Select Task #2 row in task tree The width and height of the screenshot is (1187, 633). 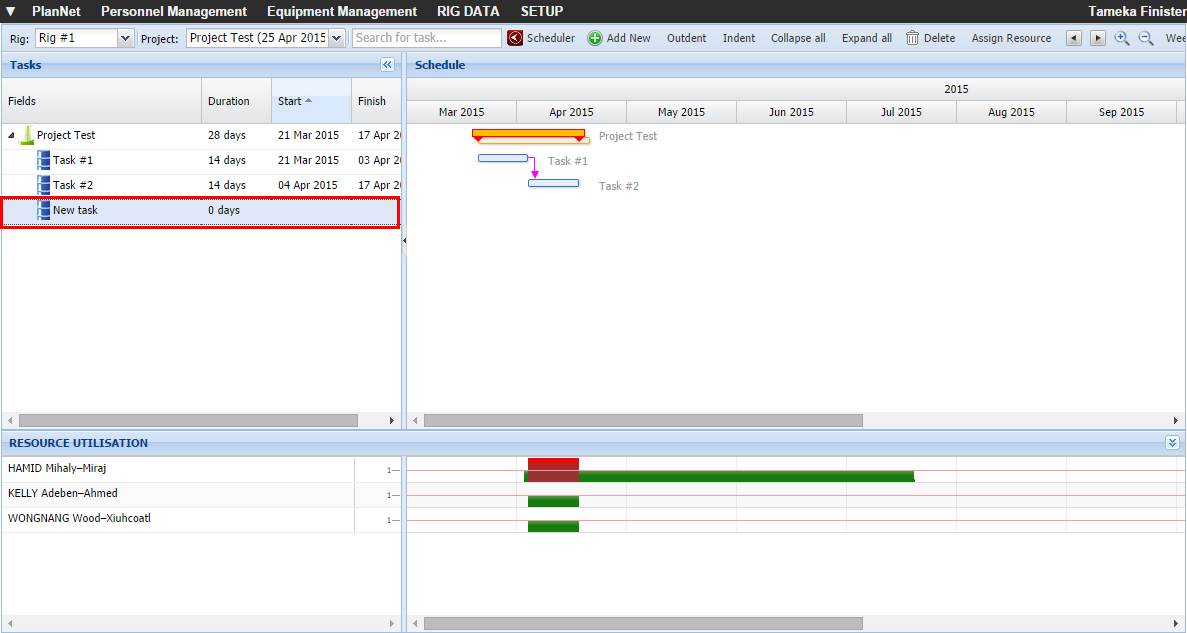click(x=73, y=185)
